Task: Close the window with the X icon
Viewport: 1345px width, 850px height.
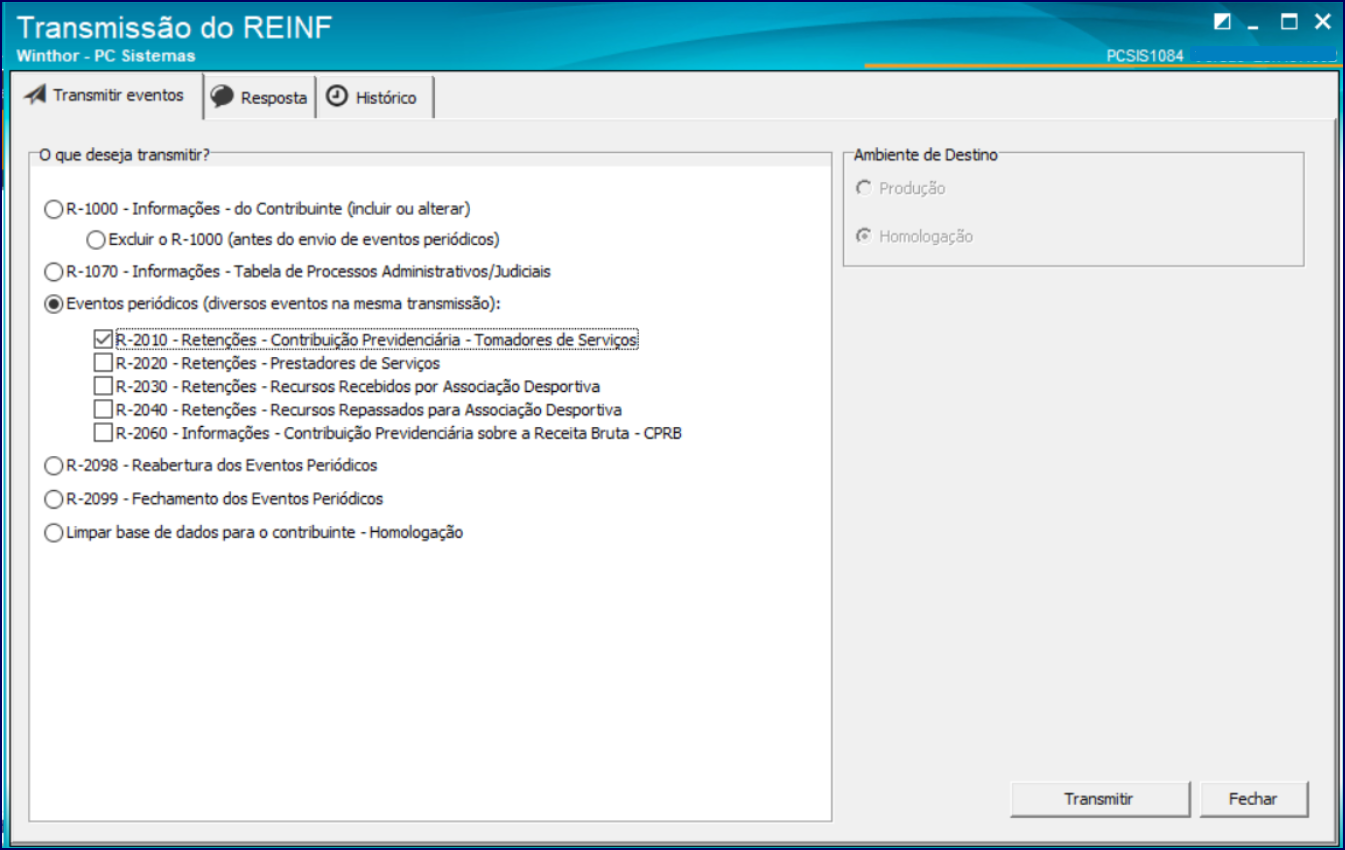Action: (x=1323, y=21)
